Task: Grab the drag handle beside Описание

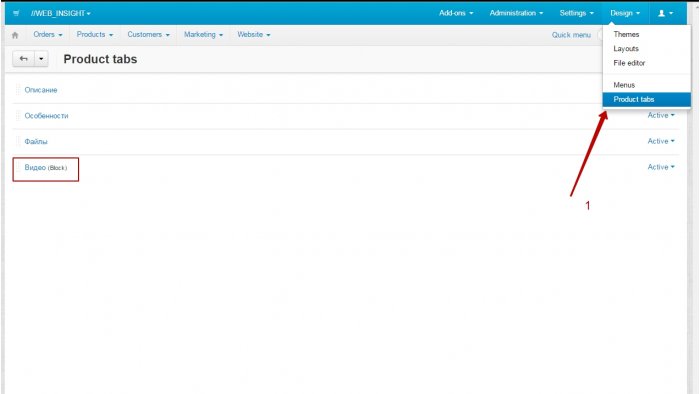Action: coord(18,90)
